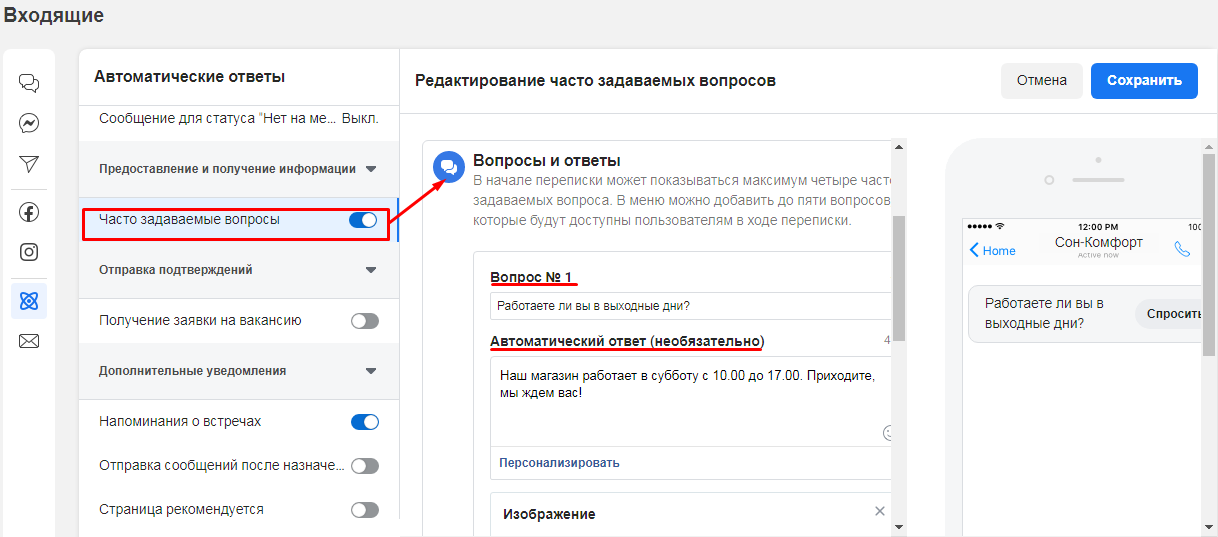This screenshot has width=1218, height=537.
Task: Click the Автоматические ответы heading
Action: point(190,77)
